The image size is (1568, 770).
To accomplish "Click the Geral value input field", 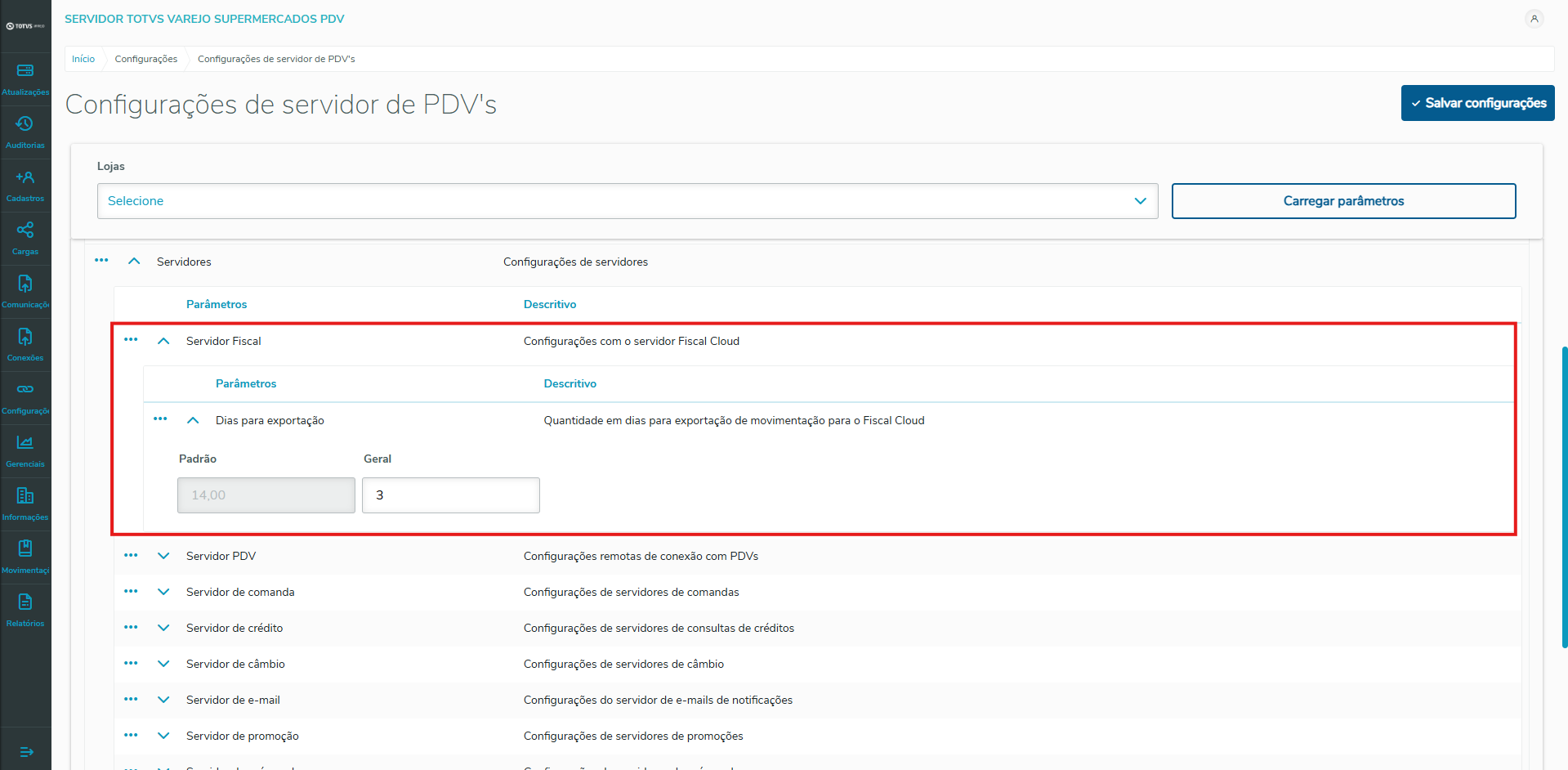I will (x=451, y=495).
